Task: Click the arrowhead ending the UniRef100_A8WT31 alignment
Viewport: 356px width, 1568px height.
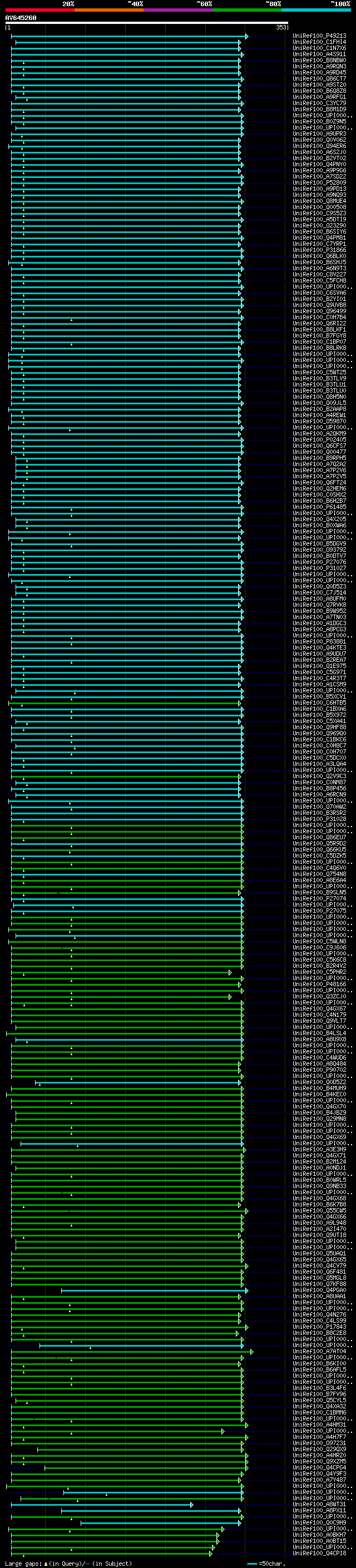Action: 192,1504
